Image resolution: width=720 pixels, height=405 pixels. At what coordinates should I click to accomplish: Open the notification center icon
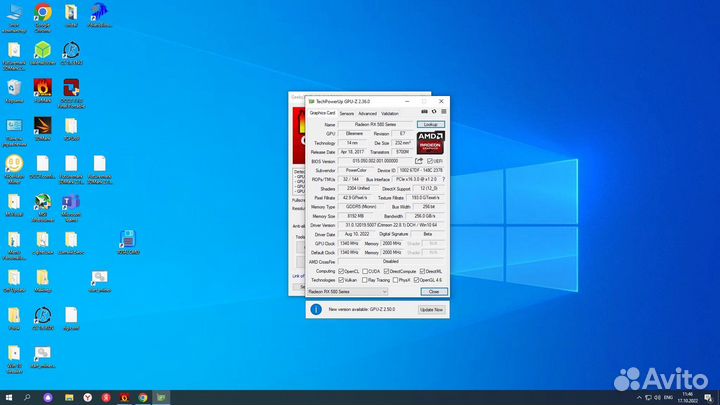tap(709, 398)
